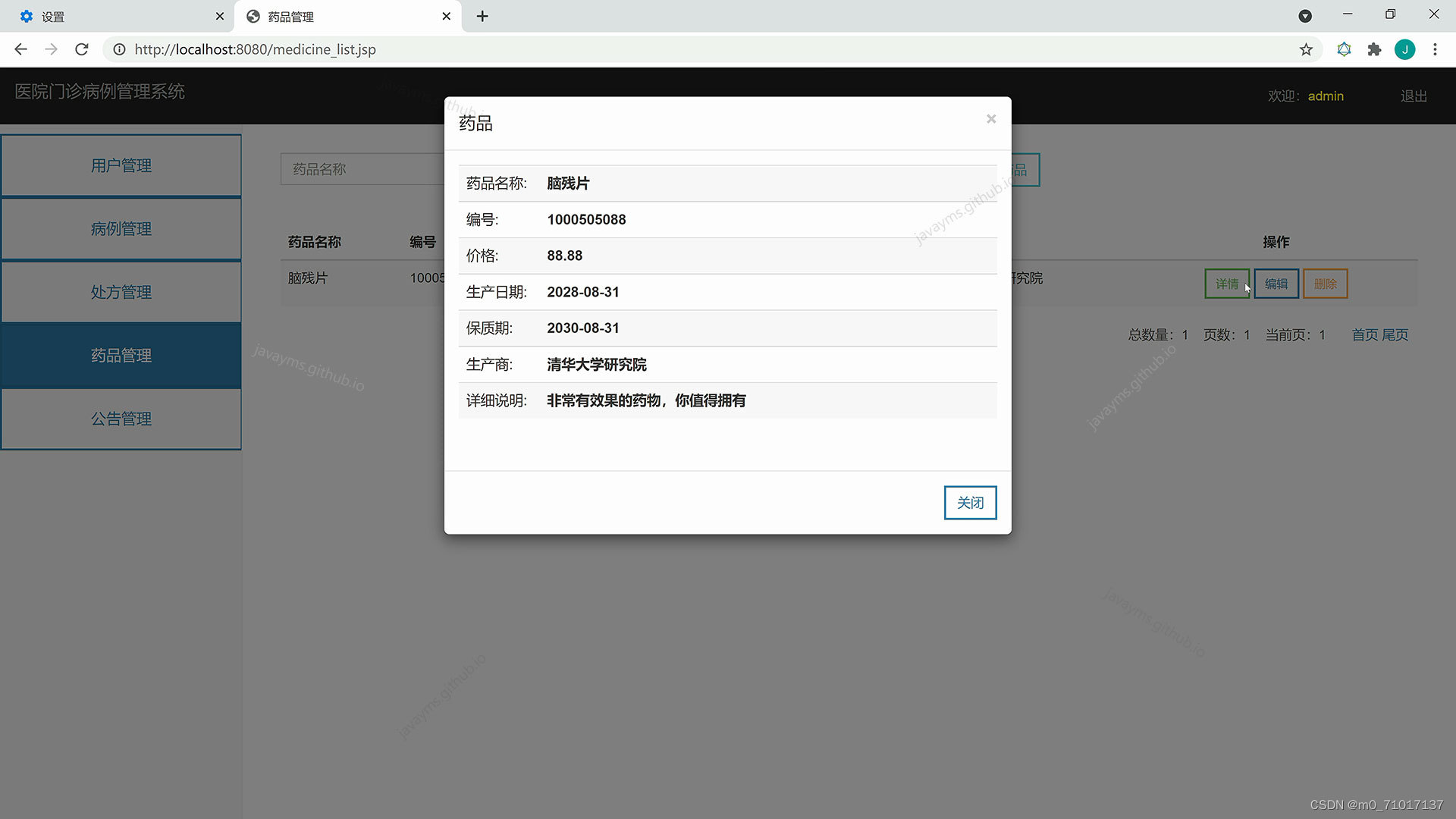The height and width of the screenshot is (819, 1456).
Task: Go back using the browser back arrow
Action: pyautogui.click(x=20, y=49)
